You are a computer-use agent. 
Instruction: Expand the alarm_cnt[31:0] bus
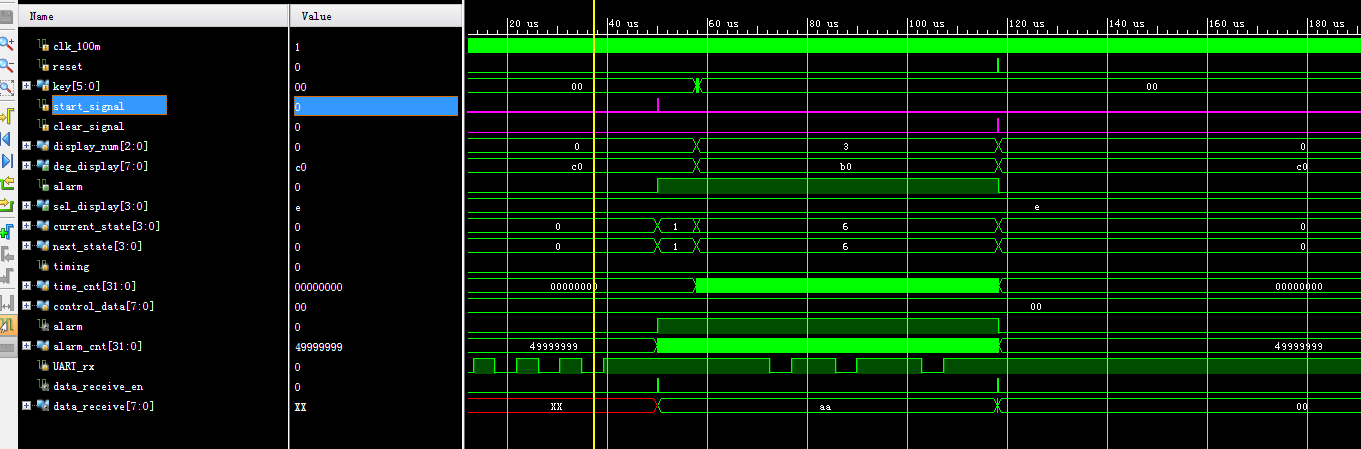[26, 346]
